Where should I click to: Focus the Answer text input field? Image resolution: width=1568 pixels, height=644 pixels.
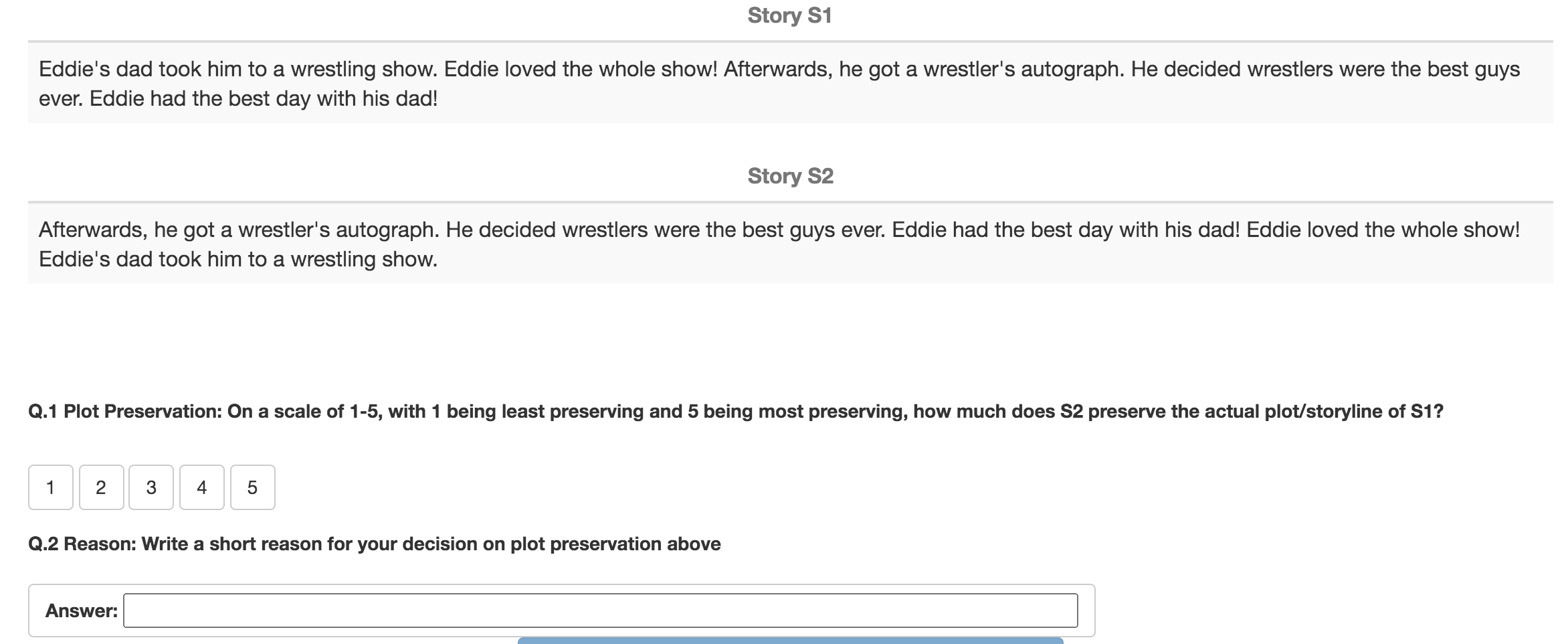(600, 611)
